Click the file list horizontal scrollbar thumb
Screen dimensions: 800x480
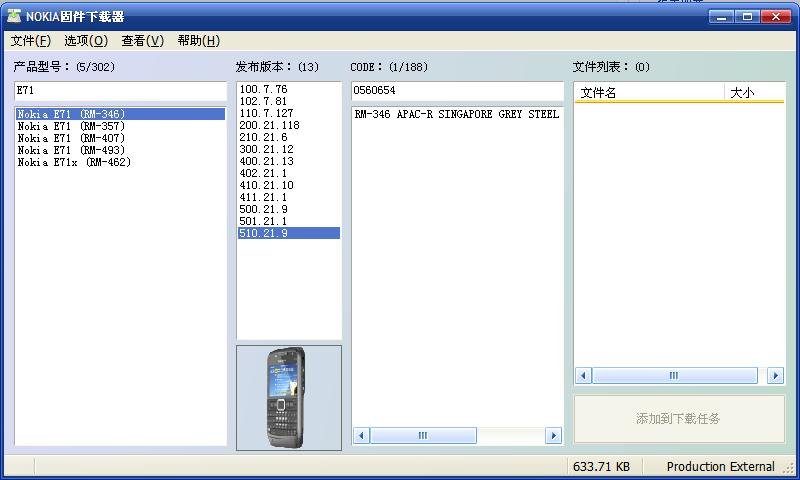pyautogui.click(x=674, y=376)
